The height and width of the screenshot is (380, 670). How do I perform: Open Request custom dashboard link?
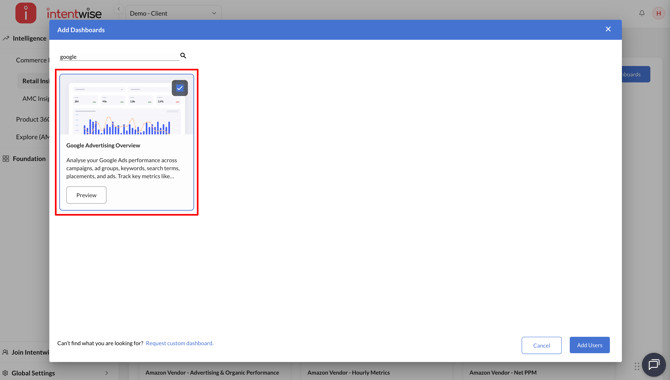pyautogui.click(x=179, y=343)
